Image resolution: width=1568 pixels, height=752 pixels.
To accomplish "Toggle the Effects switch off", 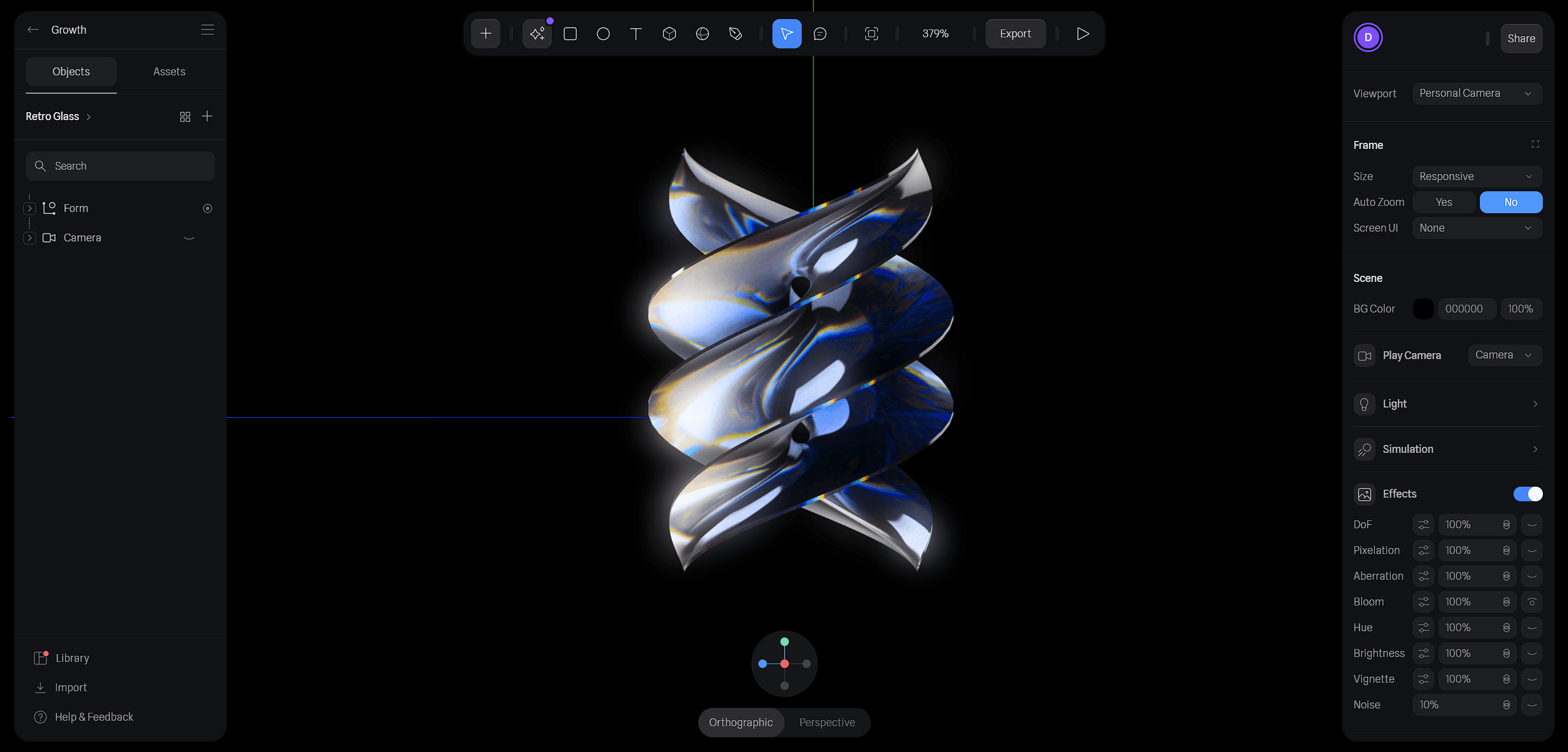I will click(x=1528, y=494).
